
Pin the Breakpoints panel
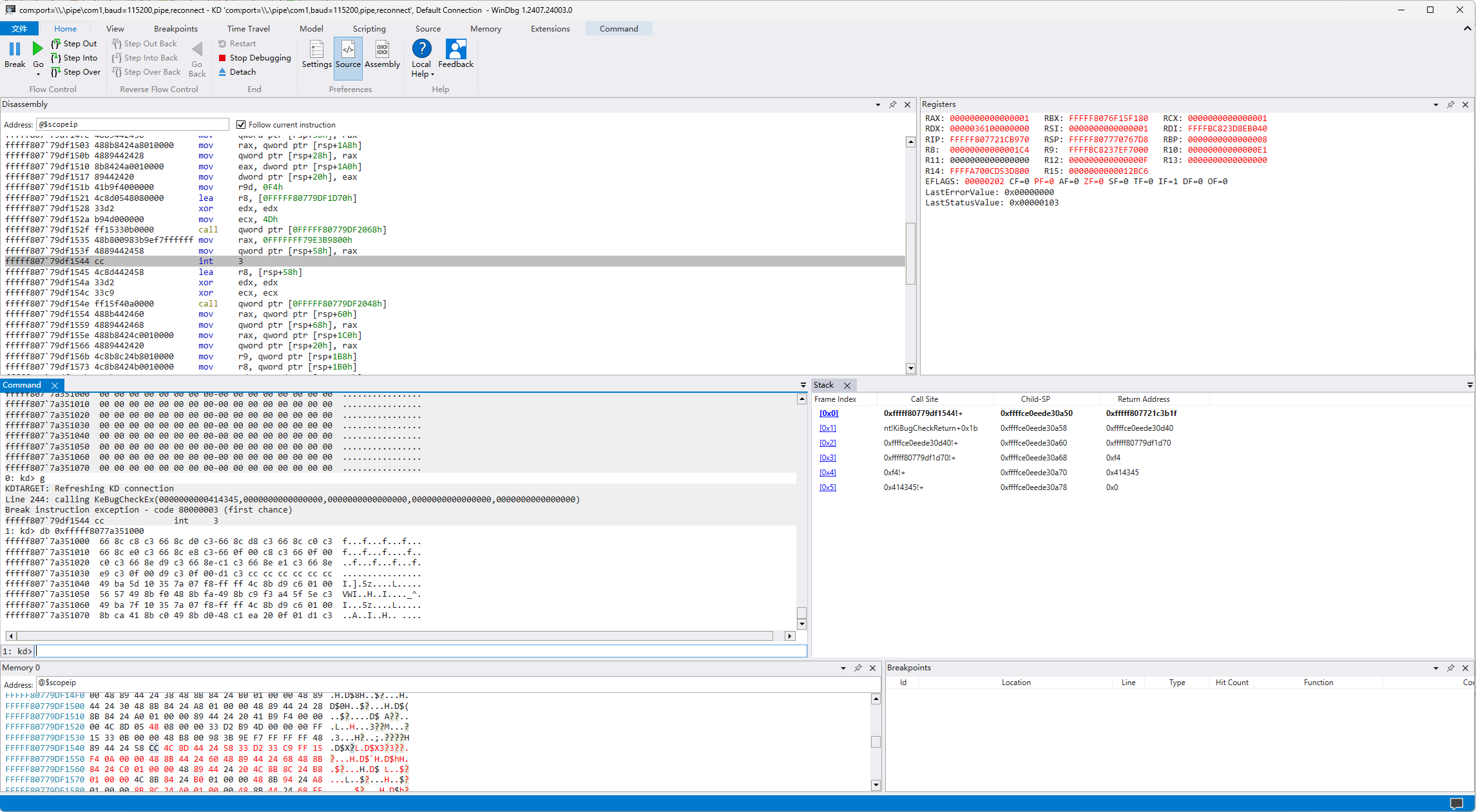(x=1450, y=668)
